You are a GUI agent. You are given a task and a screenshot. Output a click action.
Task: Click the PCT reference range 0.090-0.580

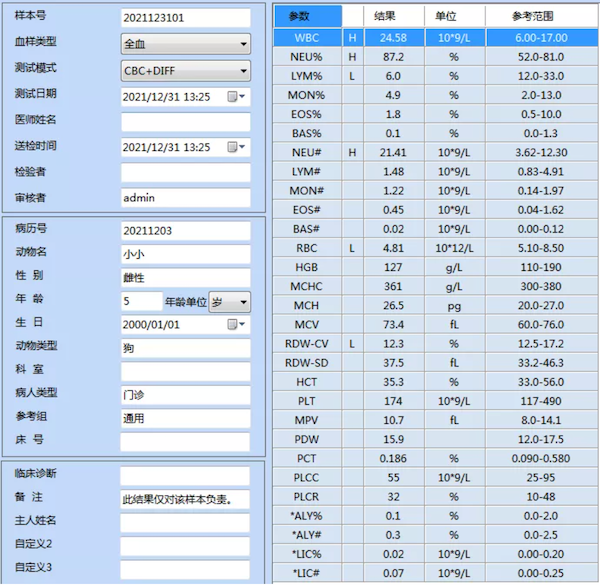[541, 459]
